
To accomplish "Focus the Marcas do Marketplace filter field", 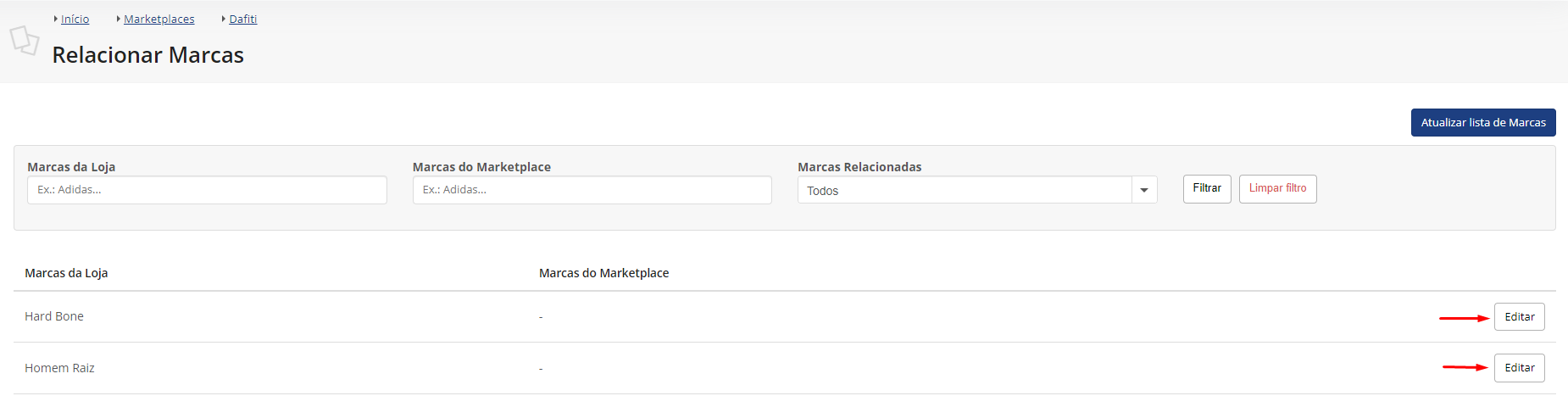I will pos(592,190).
